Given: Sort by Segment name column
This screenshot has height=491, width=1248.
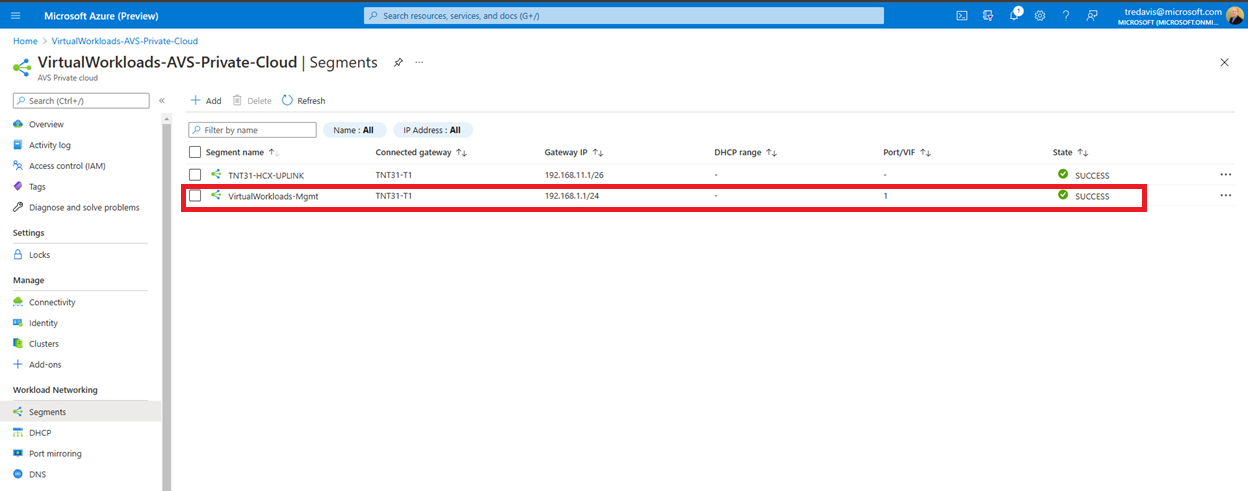Looking at the screenshot, I should (243, 152).
